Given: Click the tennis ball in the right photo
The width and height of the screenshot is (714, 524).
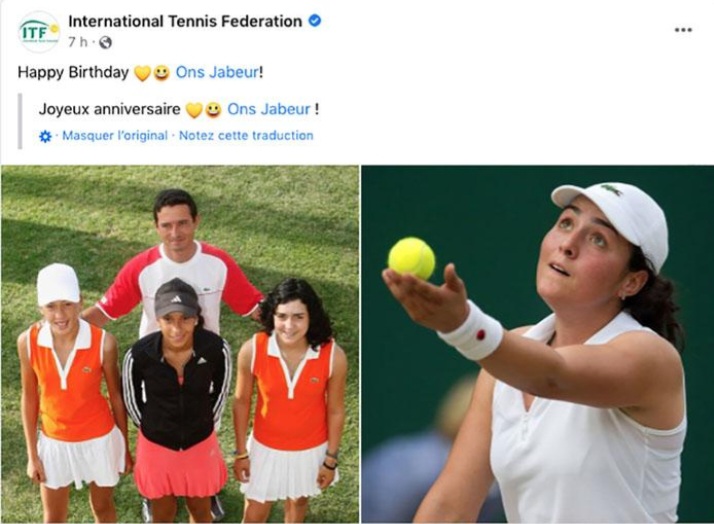Looking at the screenshot, I should tap(412, 258).
